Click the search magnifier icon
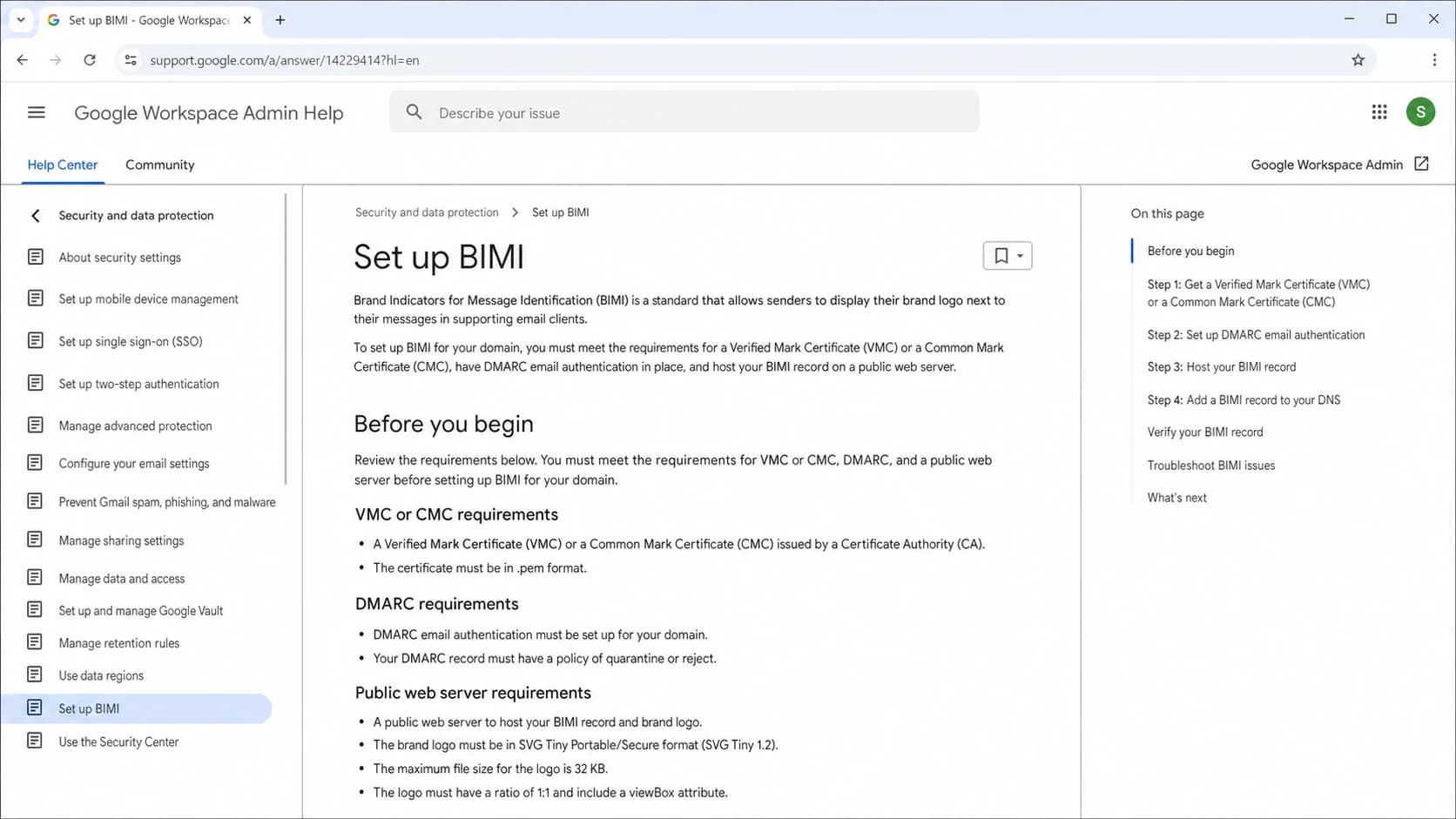The image size is (1456, 819). pyautogui.click(x=415, y=112)
